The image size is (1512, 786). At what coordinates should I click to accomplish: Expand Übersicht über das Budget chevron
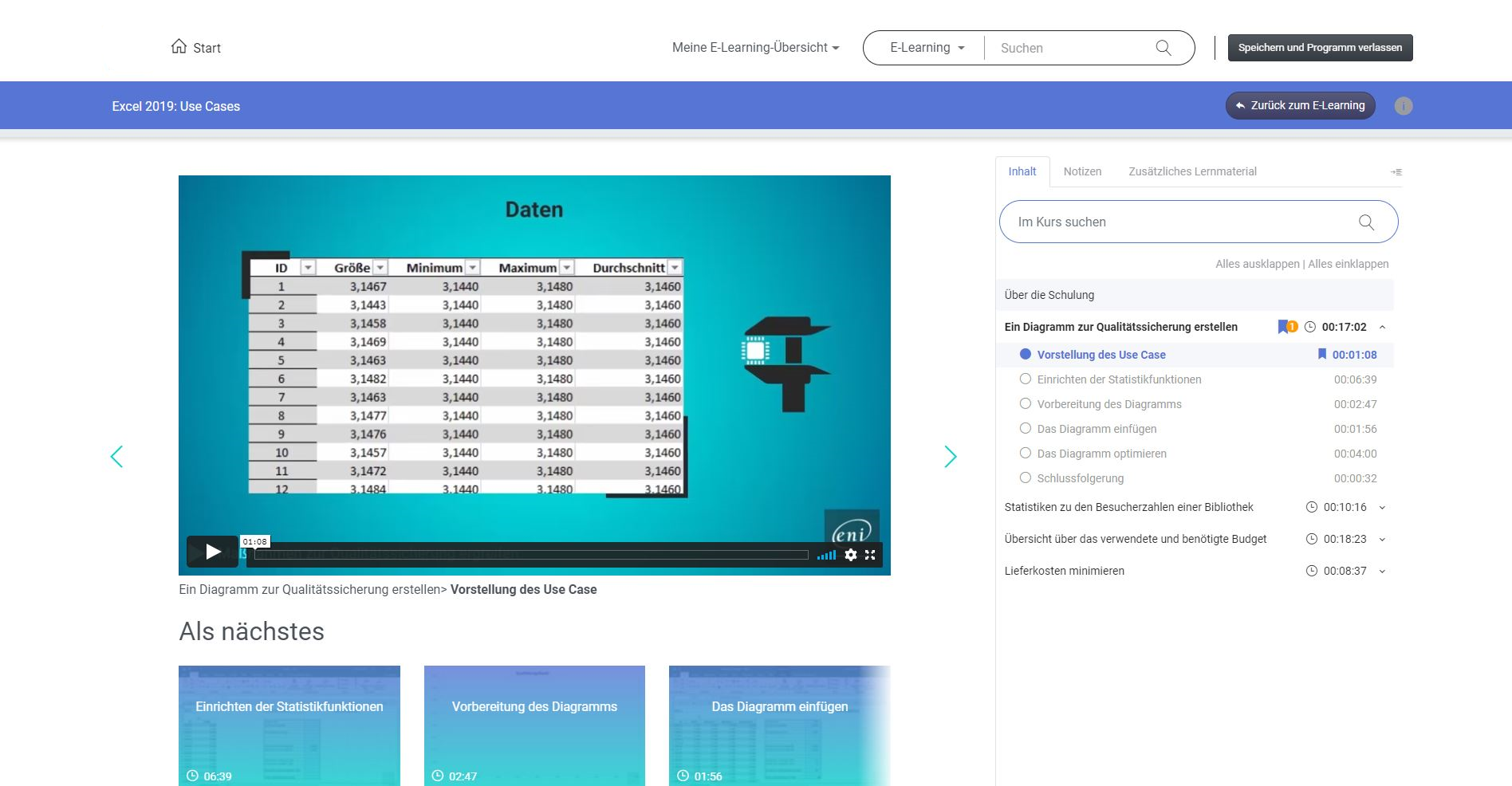point(1382,539)
